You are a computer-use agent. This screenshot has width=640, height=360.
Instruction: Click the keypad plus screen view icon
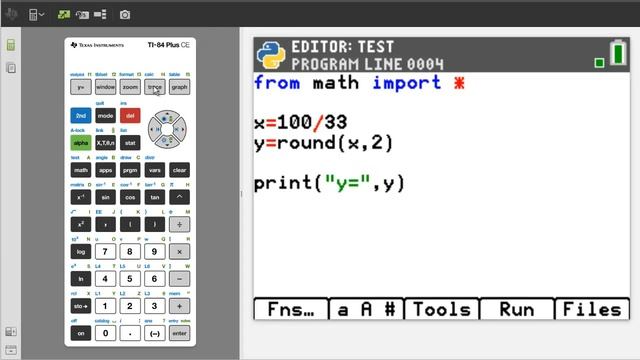coord(82,15)
